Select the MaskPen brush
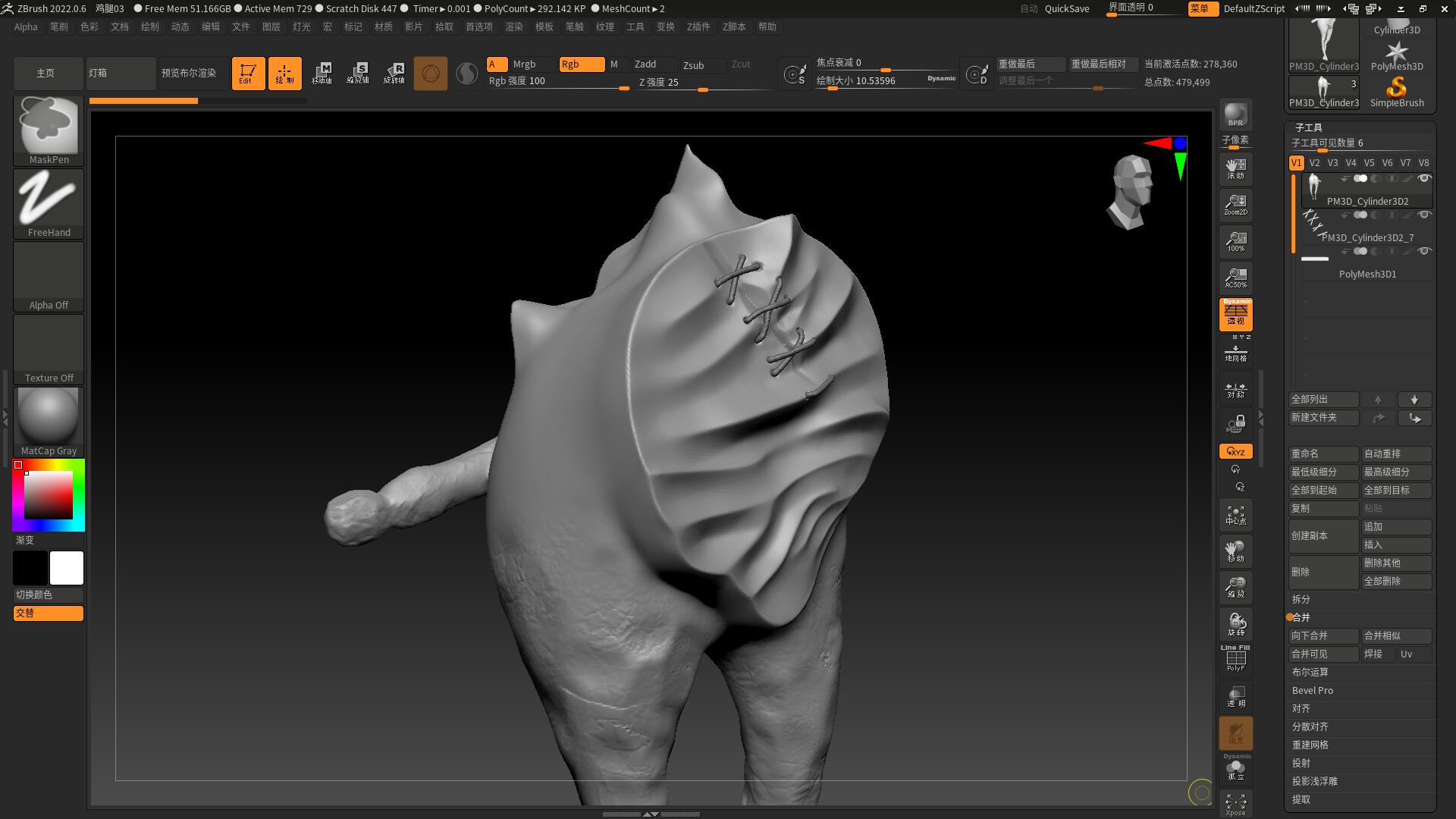 48,125
